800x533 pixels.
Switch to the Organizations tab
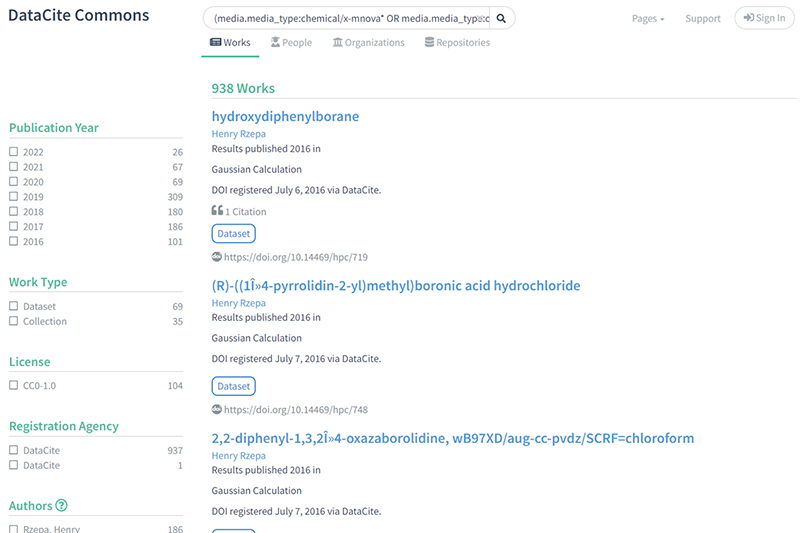[x=368, y=43]
